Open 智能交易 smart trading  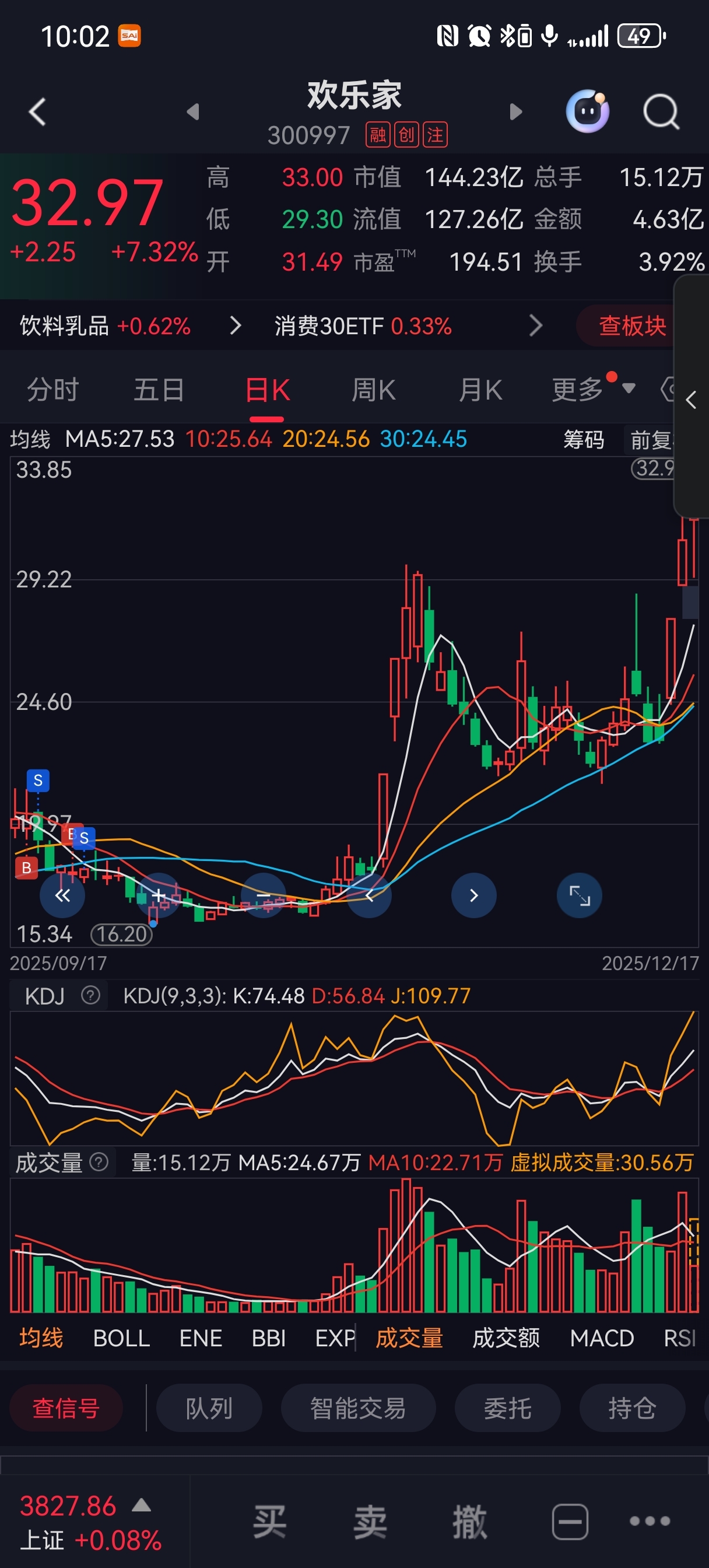(x=358, y=1408)
